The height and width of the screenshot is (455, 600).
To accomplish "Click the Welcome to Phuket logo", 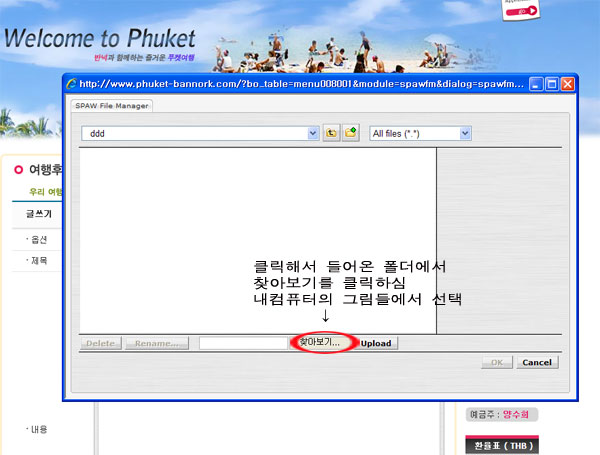I will pos(98,39).
